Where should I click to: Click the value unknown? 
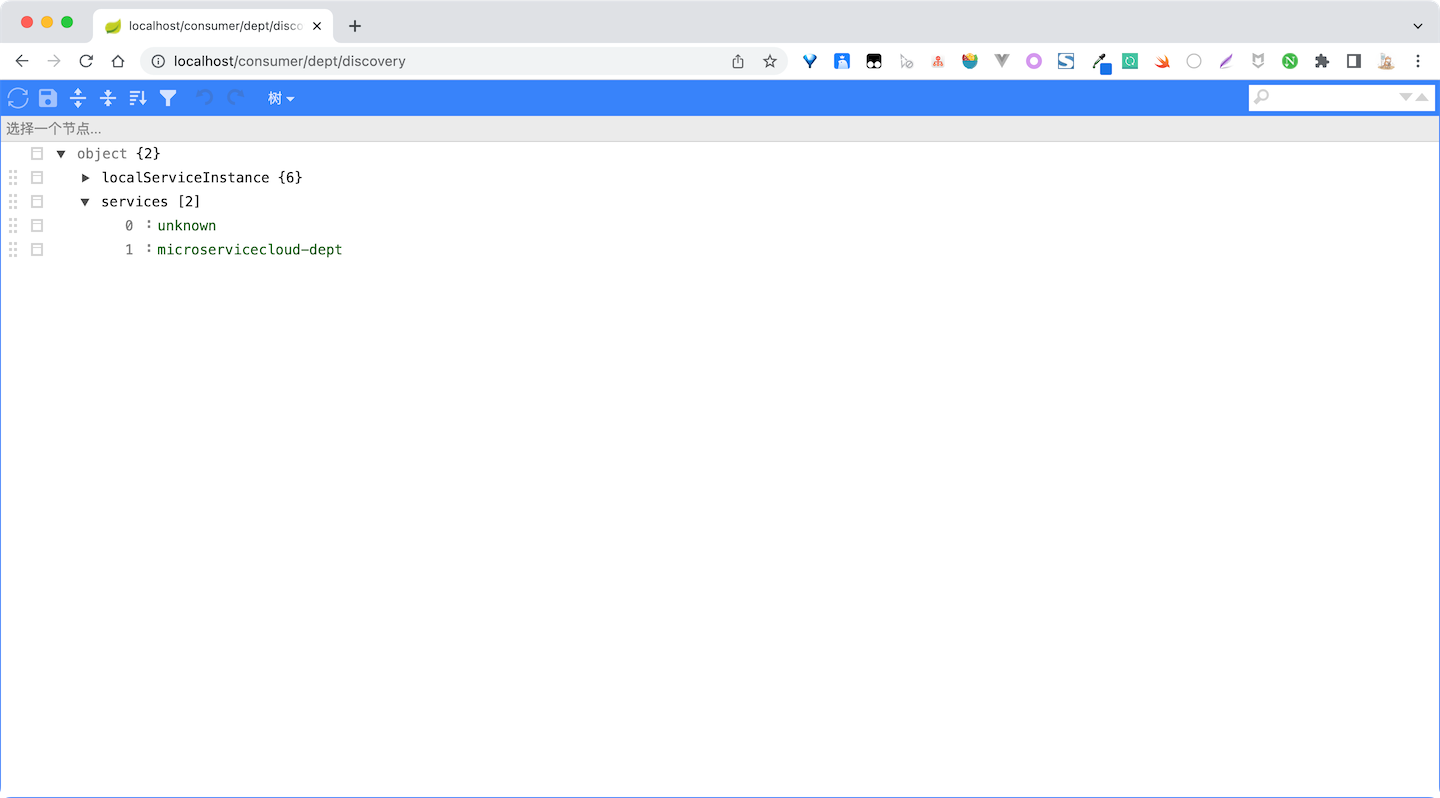pos(187,226)
